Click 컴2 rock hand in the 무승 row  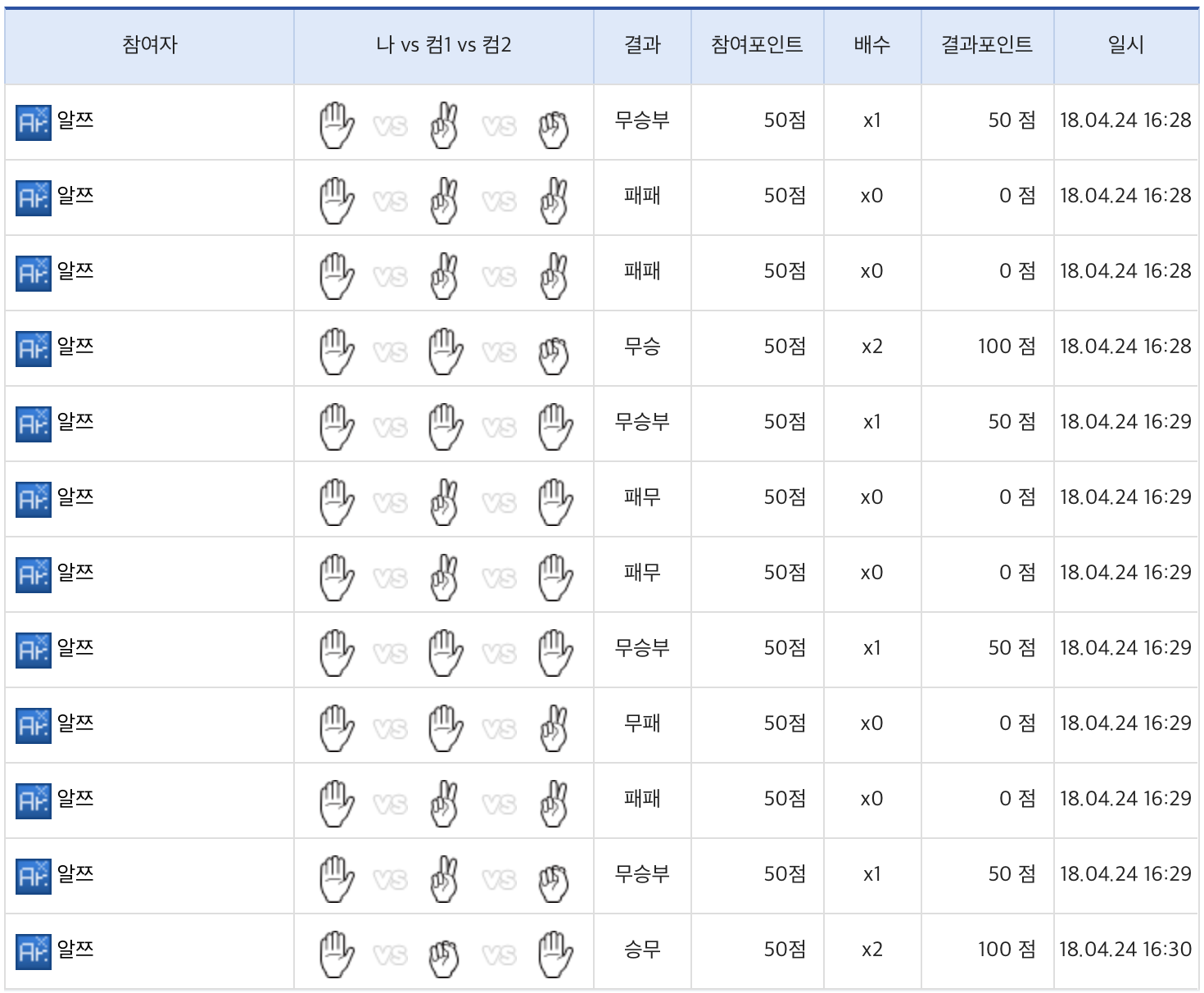point(554,354)
